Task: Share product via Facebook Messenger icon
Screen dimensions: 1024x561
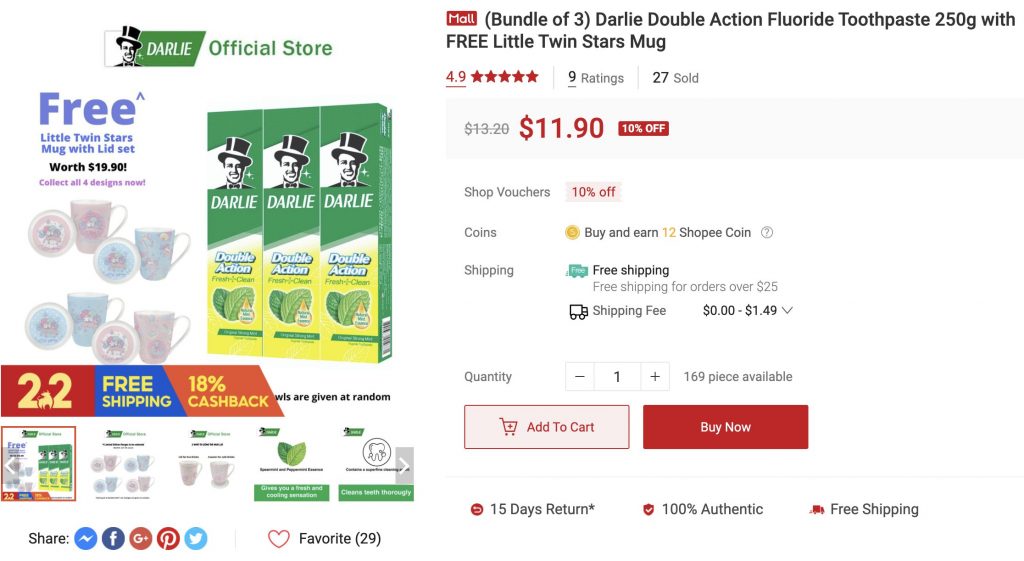Action: pyautogui.click(x=86, y=539)
